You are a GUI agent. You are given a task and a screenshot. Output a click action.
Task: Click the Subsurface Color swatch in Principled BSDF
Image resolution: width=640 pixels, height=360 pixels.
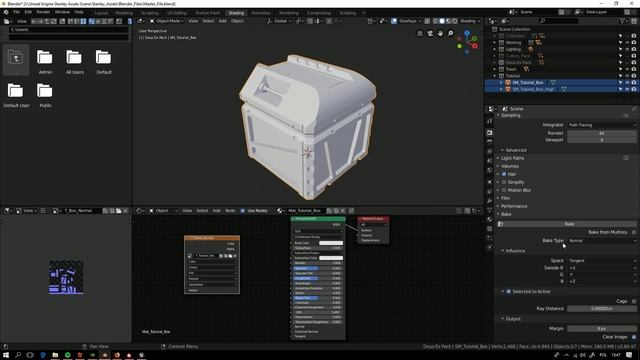point(331,258)
